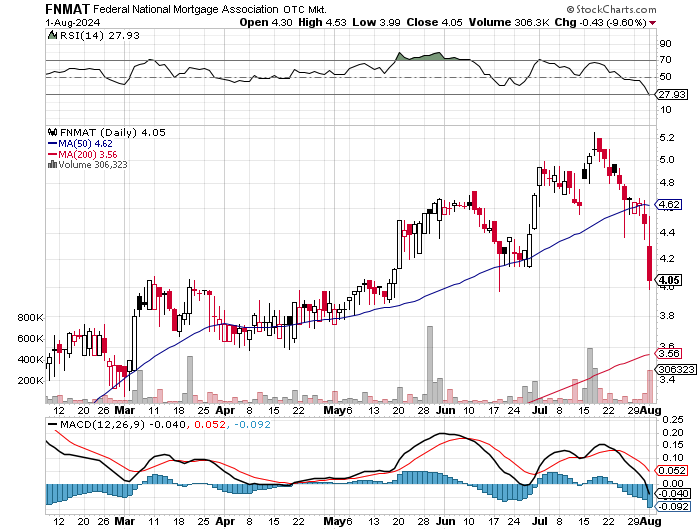Click the 70 level on the RSI axis

click(665, 60)
